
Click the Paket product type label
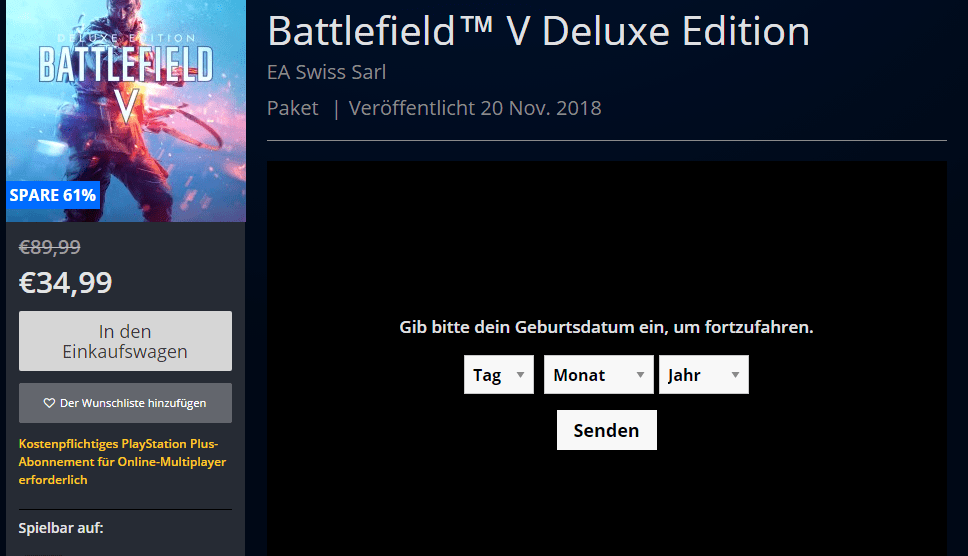click(292, 108)
